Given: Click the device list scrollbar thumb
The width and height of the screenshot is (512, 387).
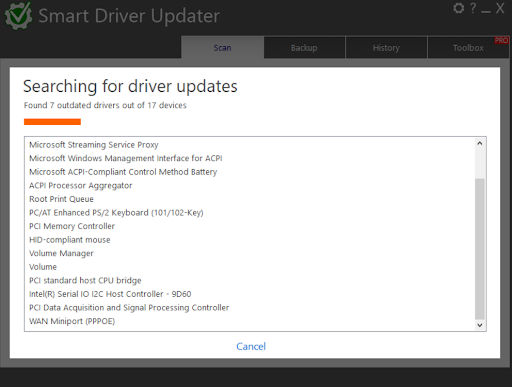Looking at the screenshot, I should point(480,249).
